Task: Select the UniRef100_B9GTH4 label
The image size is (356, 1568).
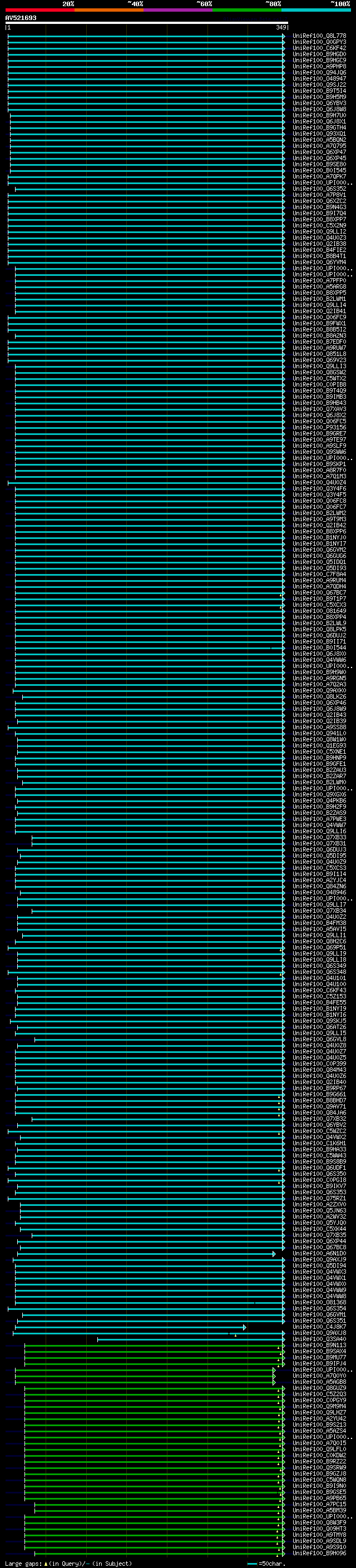Action: pyautogui.click(x=319, y=127)
